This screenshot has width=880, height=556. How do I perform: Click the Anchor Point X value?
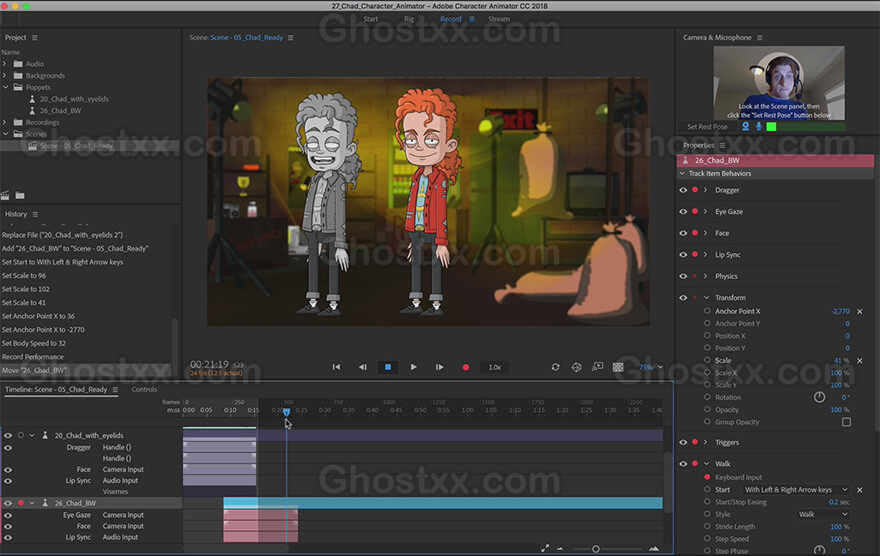pos(840,311)
